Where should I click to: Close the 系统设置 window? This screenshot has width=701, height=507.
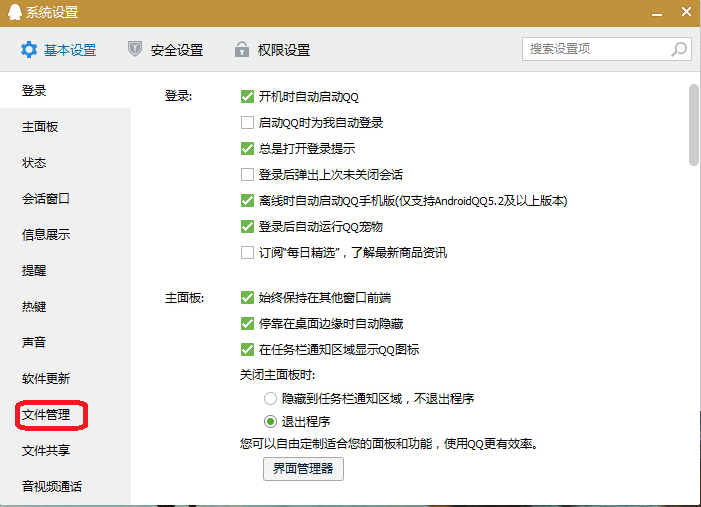click(x=686, y=12)
